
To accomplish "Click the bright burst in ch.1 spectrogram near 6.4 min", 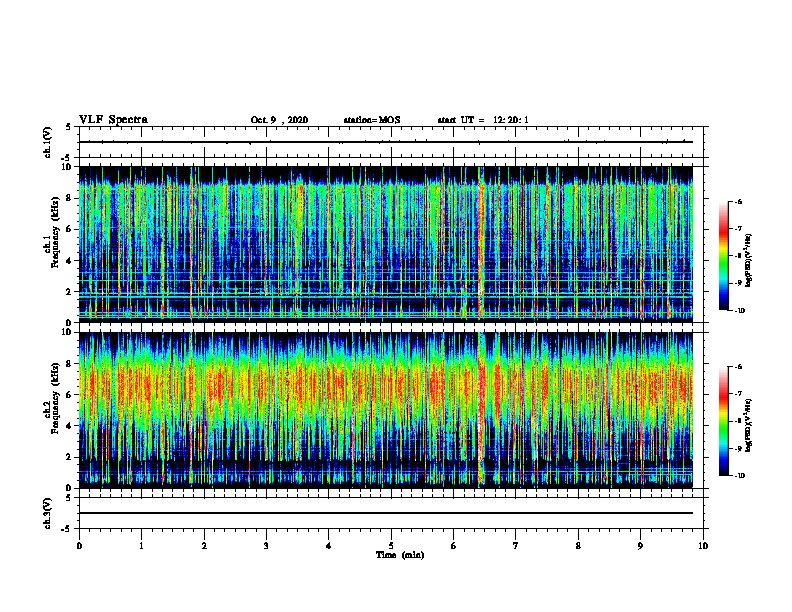I will coord(480,244).
